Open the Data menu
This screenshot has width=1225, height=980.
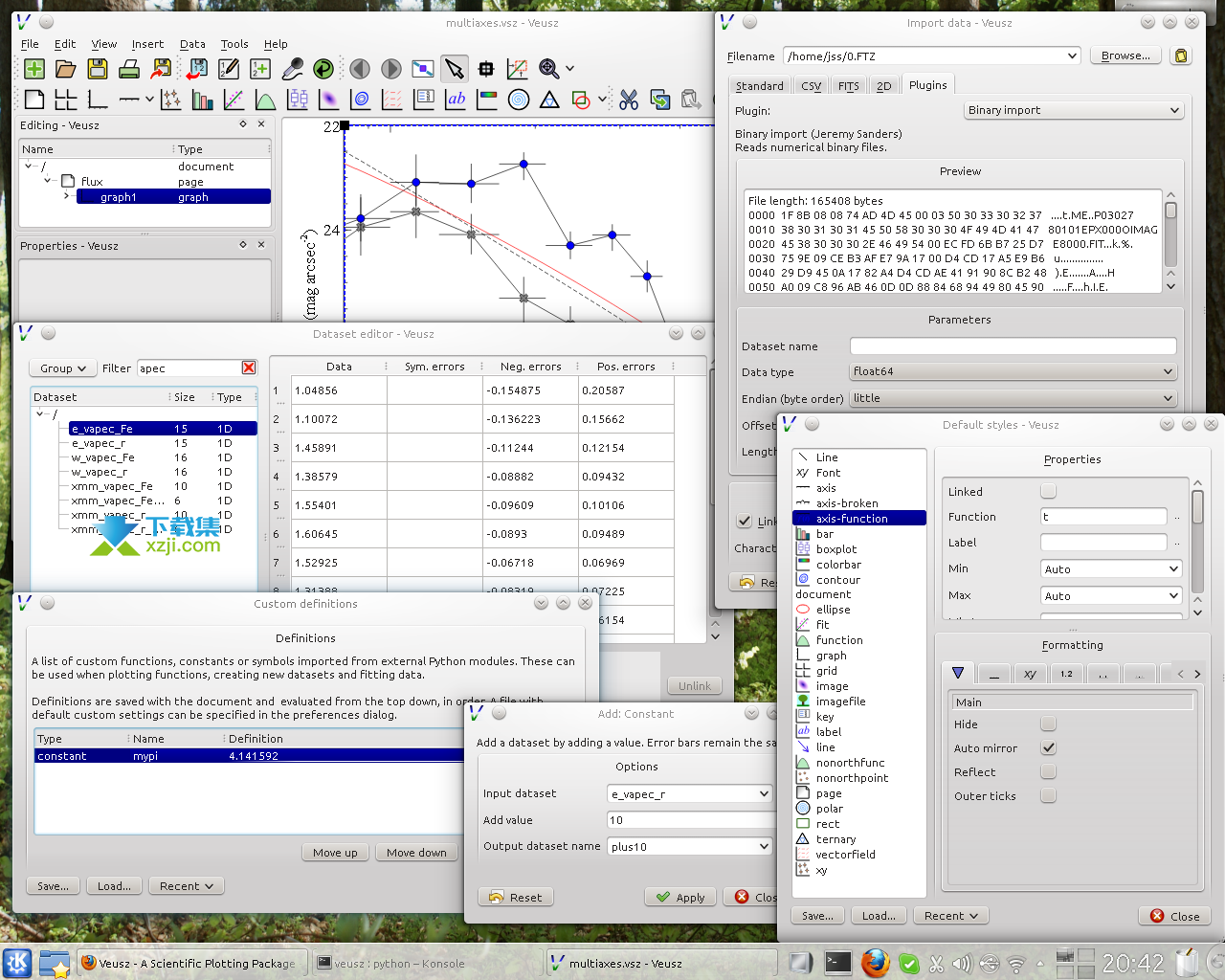point(192,44)
